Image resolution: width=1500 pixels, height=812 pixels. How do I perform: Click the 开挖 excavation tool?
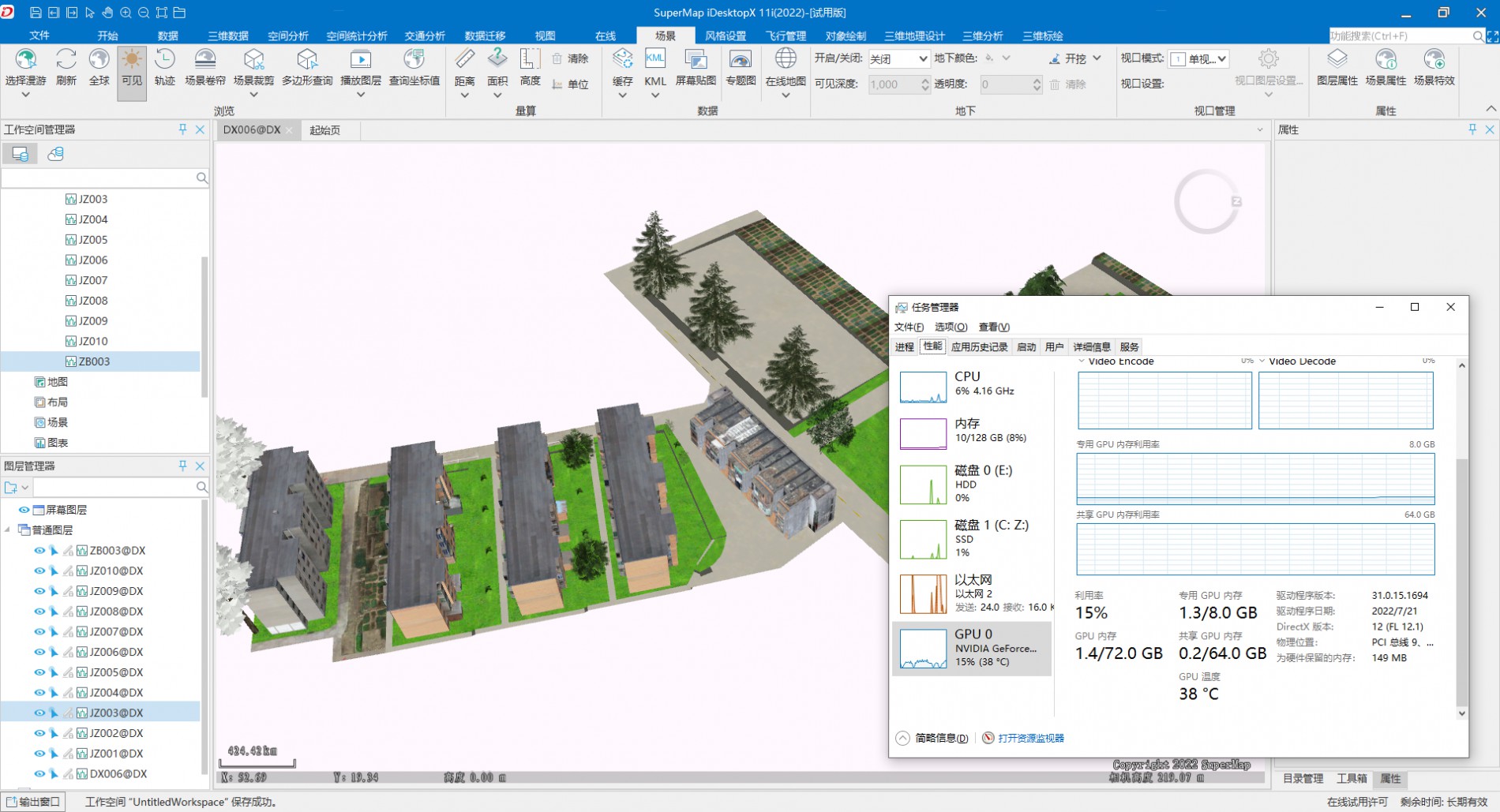tap(1068, 58)
